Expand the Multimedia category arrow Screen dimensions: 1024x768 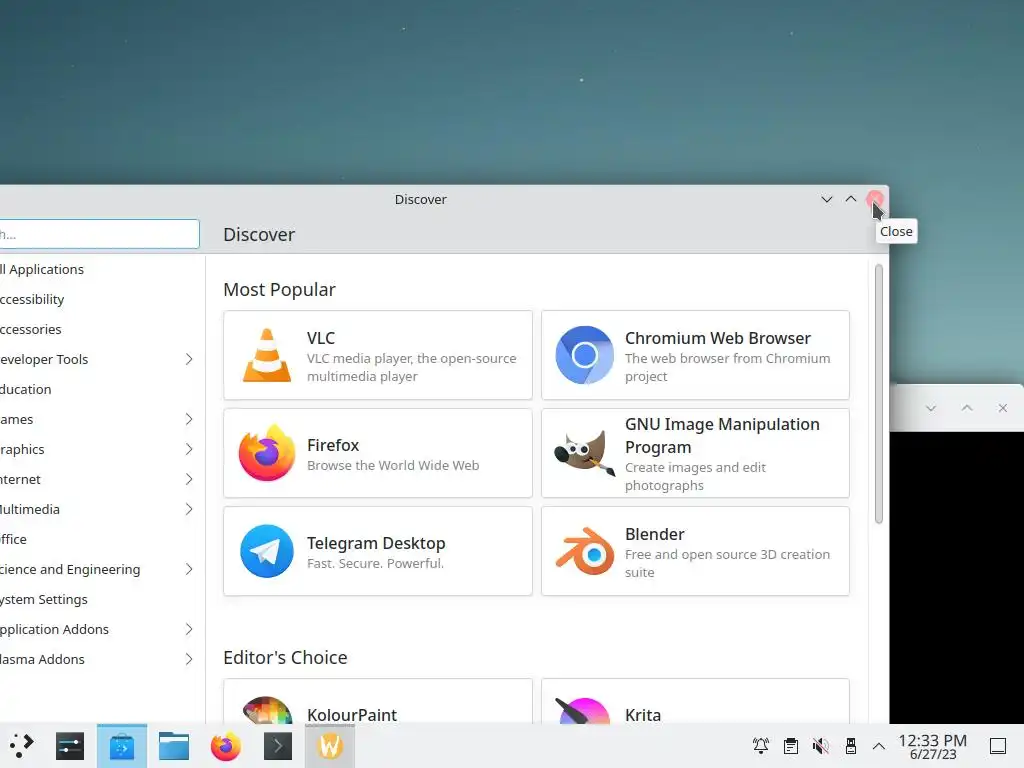(x=189, y=509)
